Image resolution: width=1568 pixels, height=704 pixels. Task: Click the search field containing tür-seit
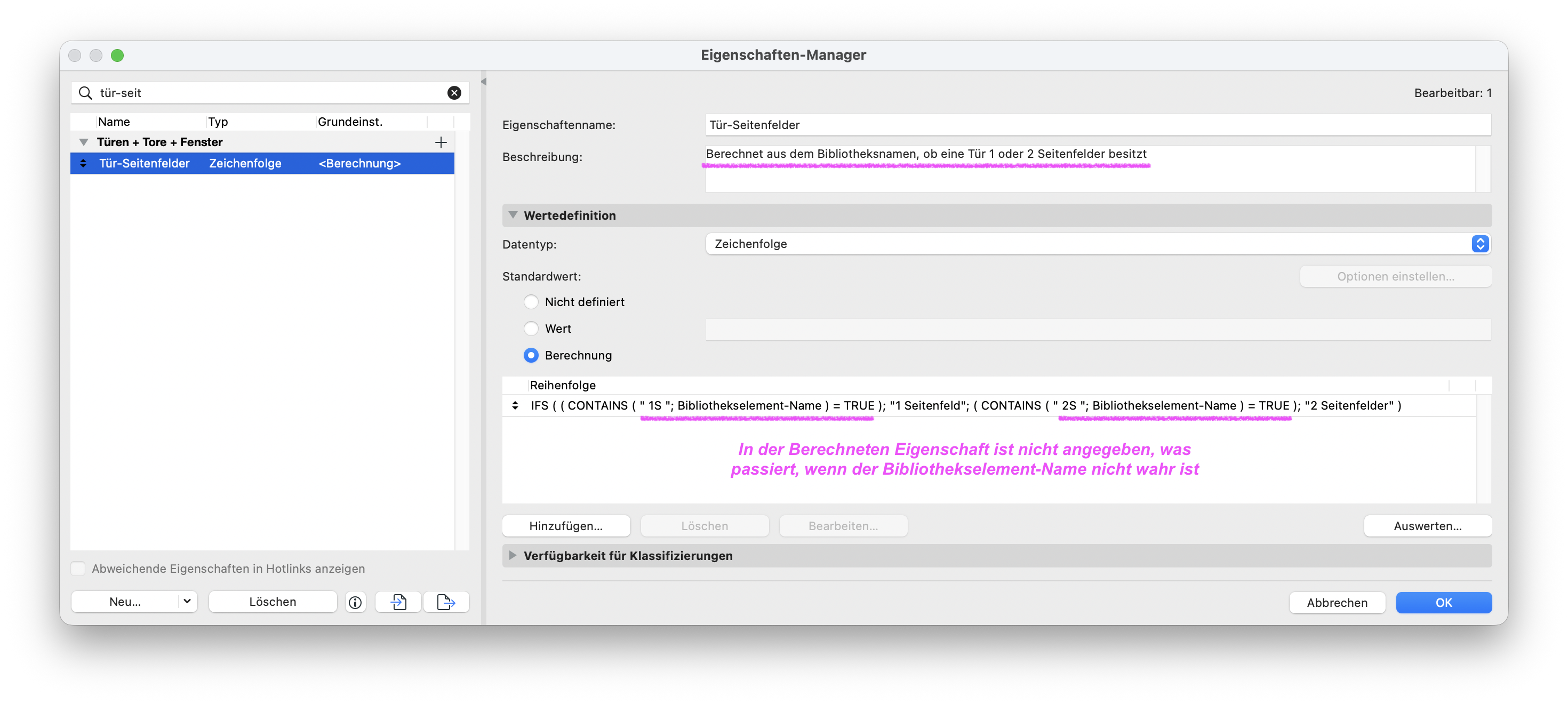270,92
